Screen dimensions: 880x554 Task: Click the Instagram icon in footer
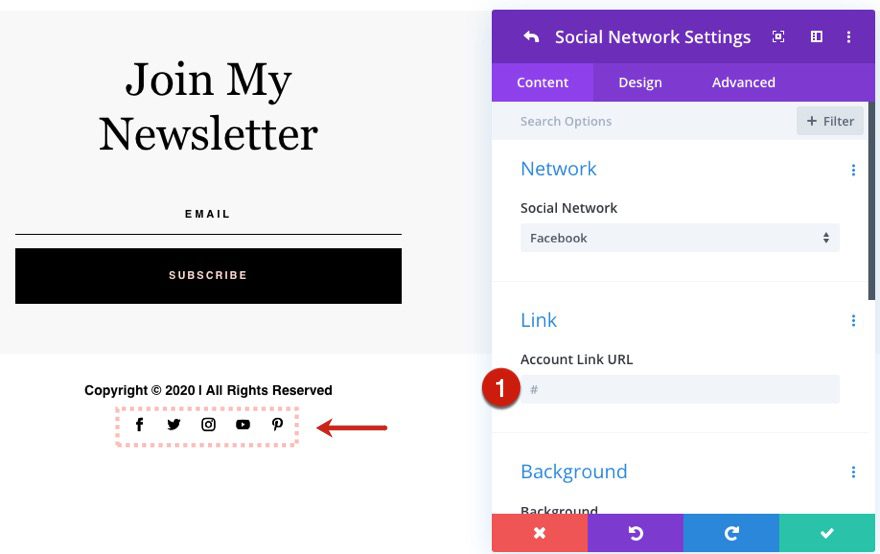point(208,425)
